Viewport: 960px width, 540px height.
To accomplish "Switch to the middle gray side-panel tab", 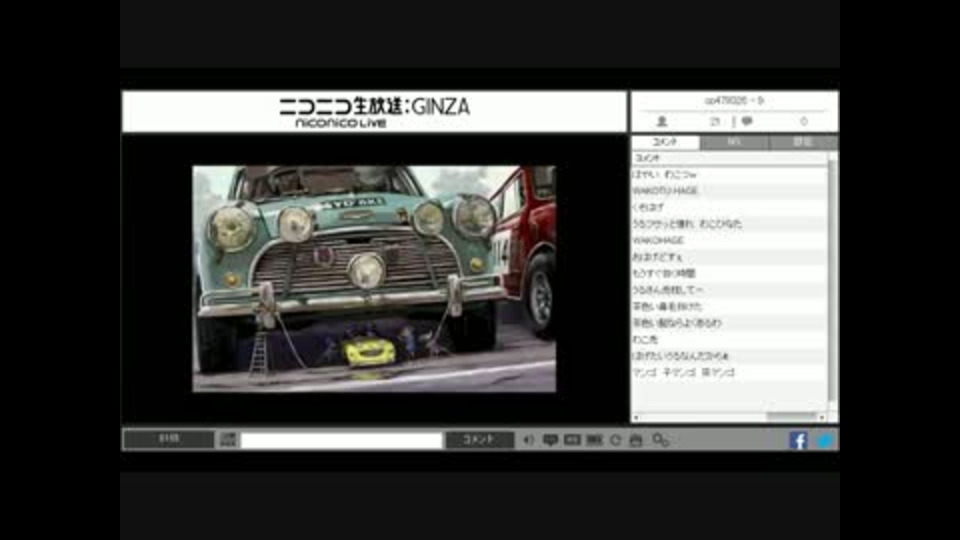I will 734,142.
